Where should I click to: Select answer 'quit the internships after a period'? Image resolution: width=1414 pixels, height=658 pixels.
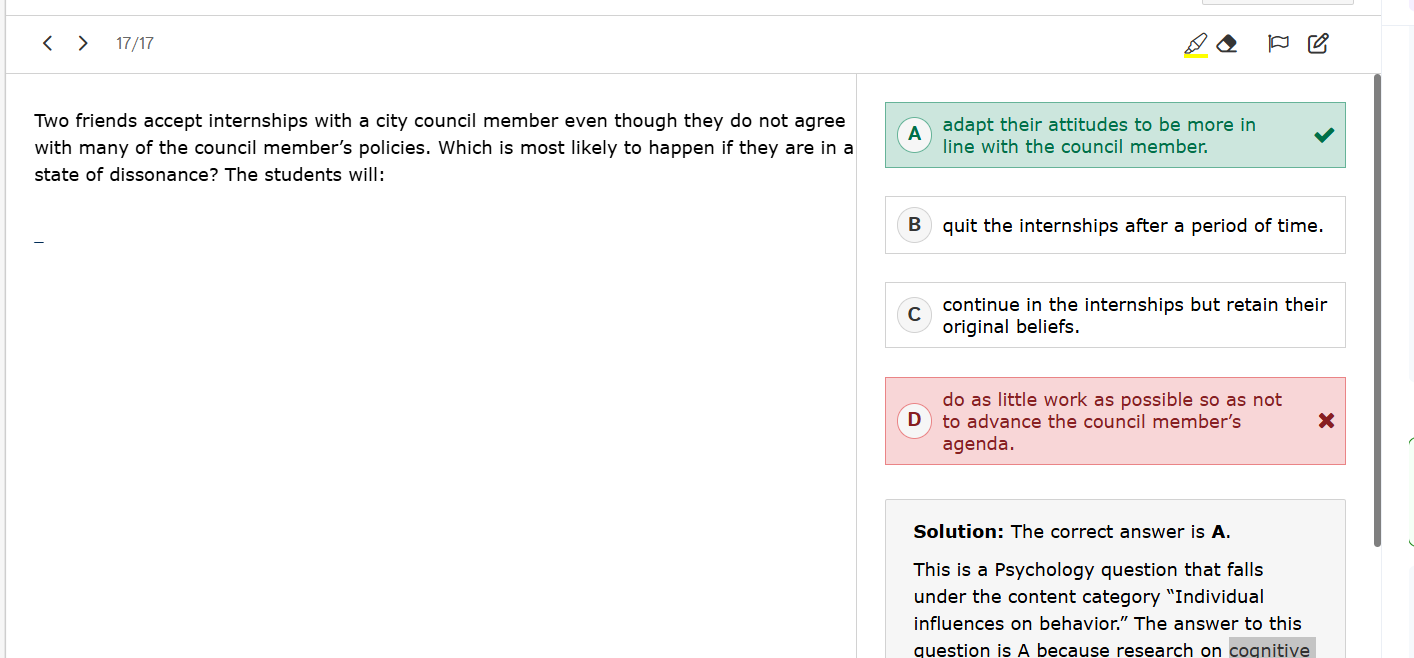[1132, 226]
